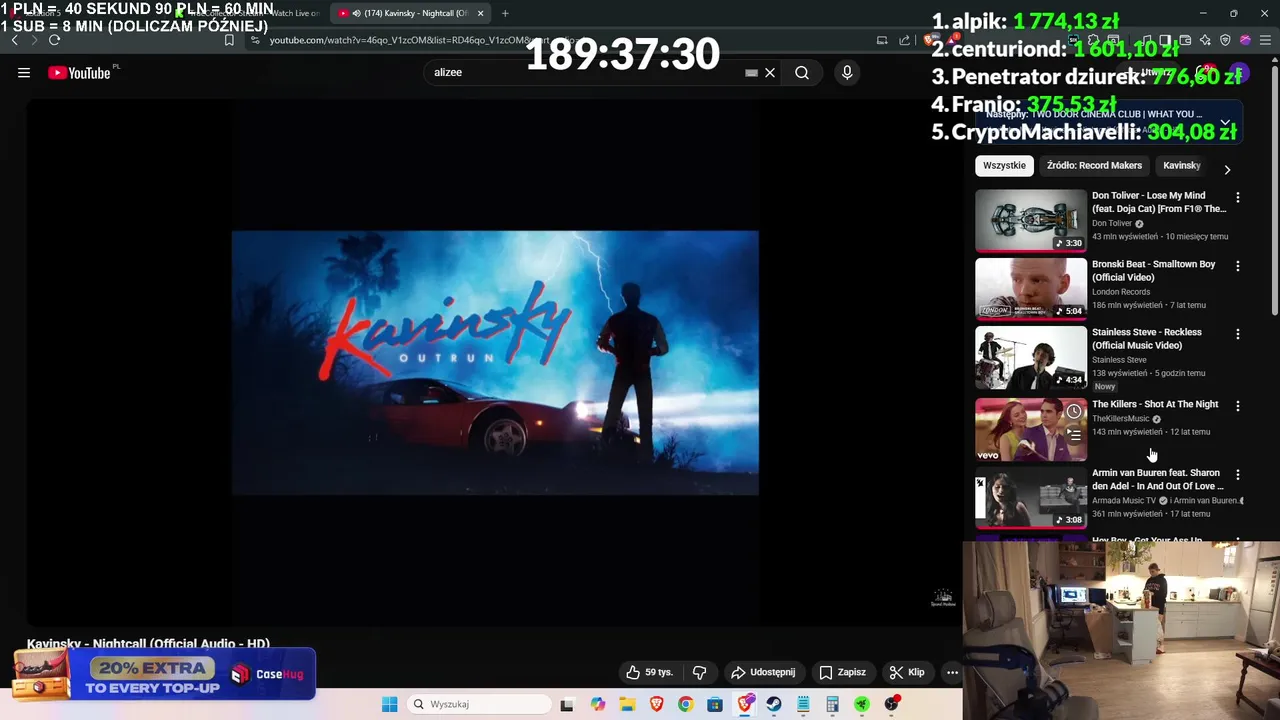Open a new browser tab
1280x720 pixels.
[505, 14]
